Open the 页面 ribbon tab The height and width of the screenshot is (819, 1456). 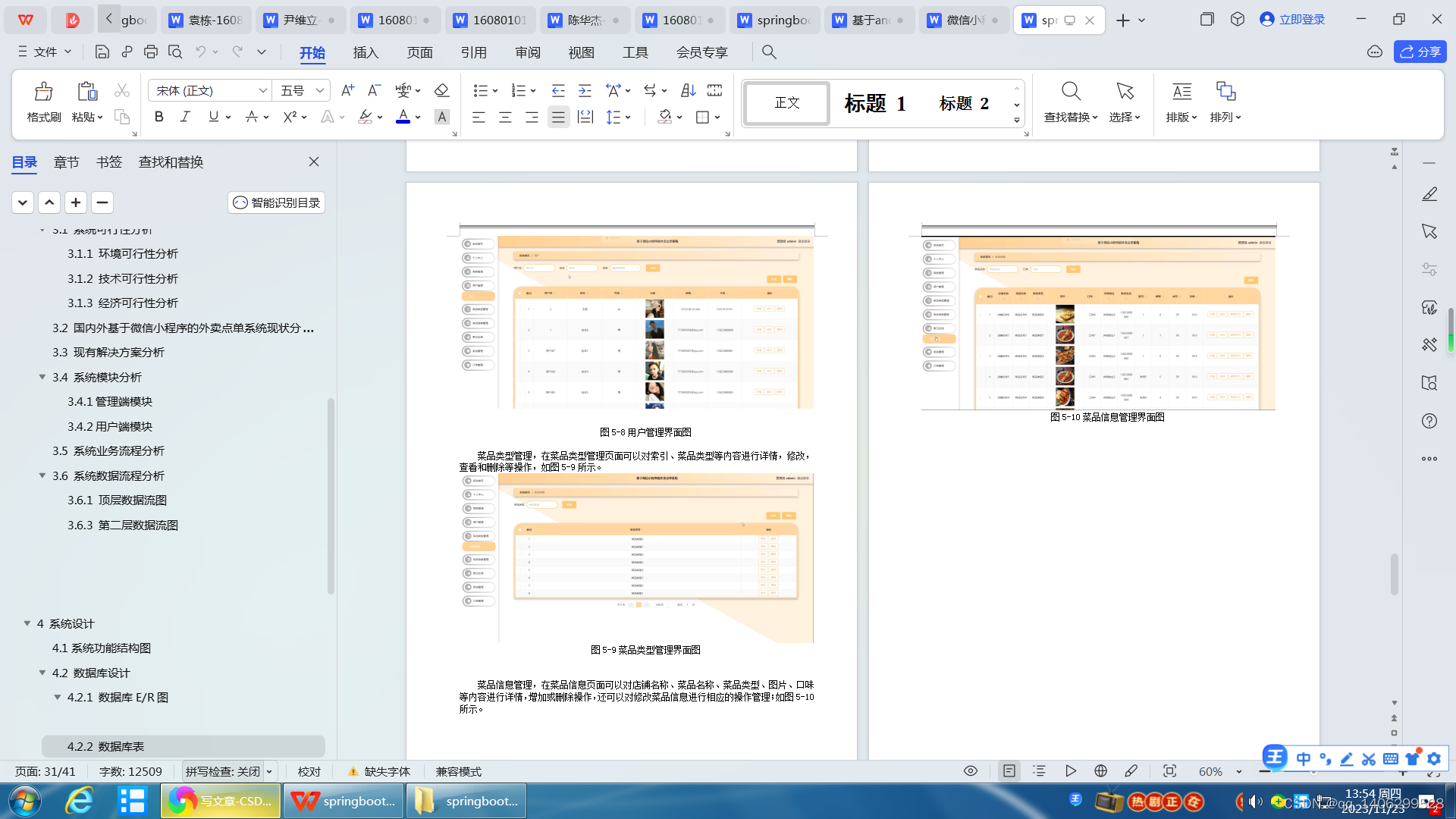419,52
